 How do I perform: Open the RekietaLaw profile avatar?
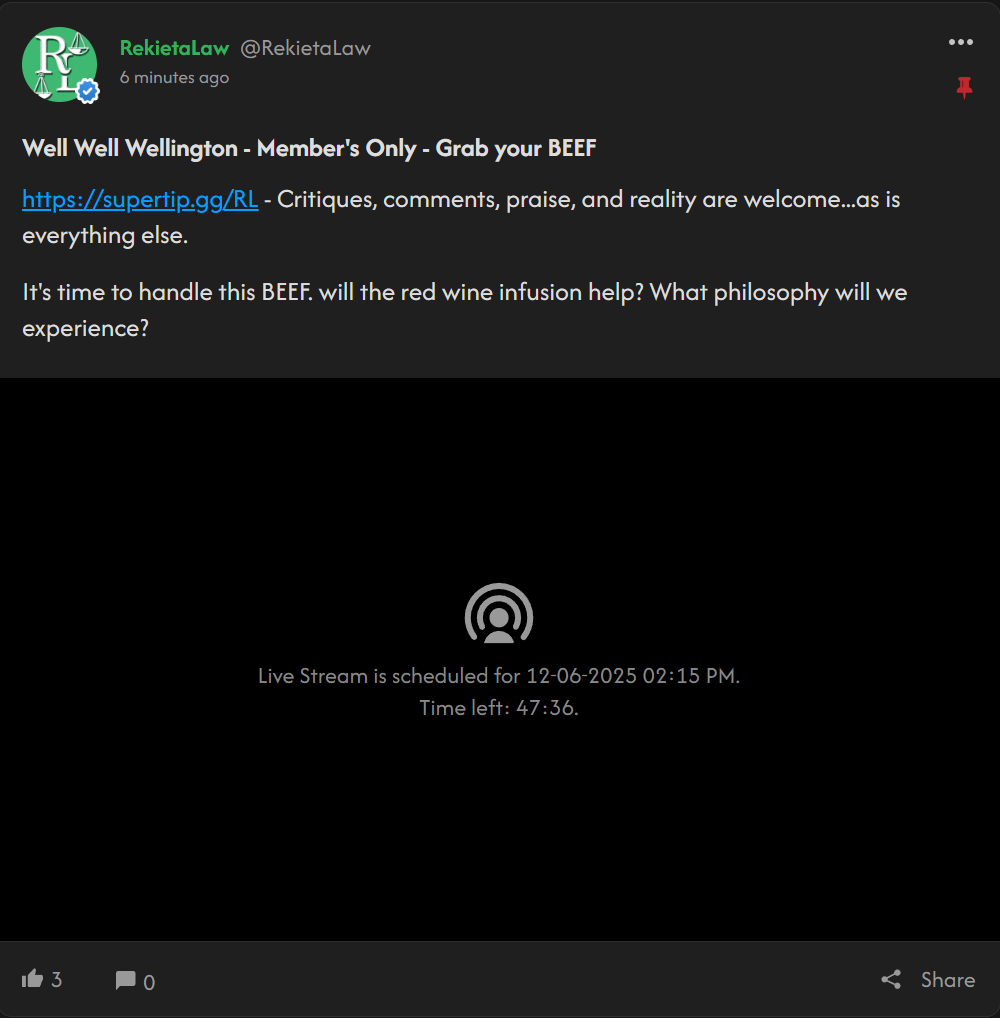[x=60, y=64]
